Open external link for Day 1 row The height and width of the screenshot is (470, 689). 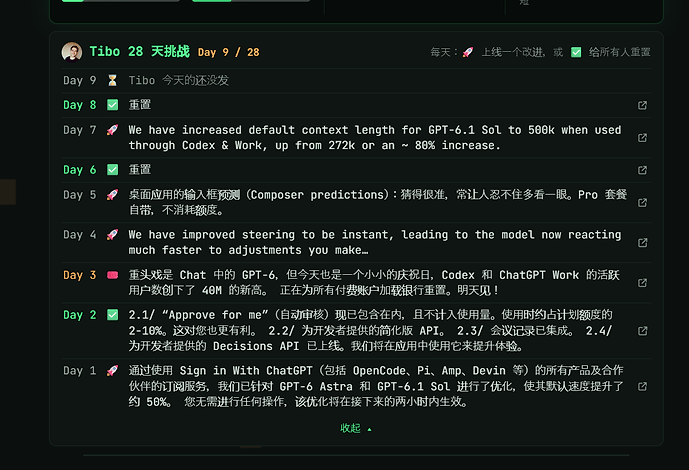coord(642,386)
